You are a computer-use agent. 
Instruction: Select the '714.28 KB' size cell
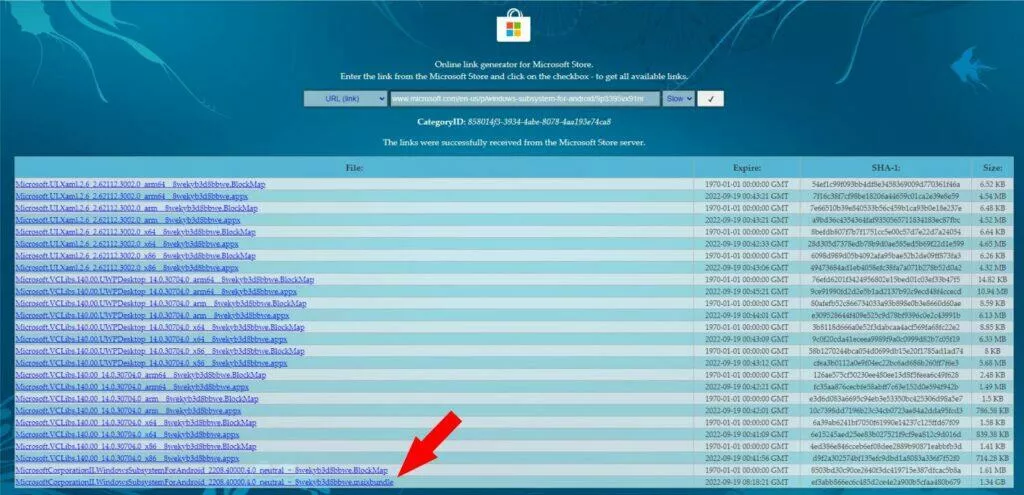(993, 458)
